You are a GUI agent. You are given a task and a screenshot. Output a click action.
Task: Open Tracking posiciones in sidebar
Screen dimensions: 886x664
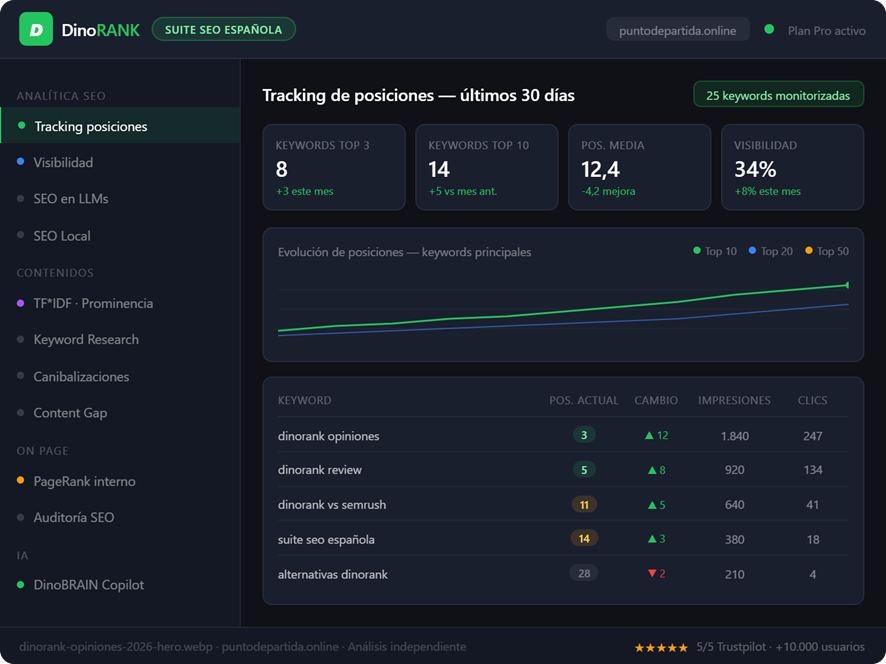(120, 125)
